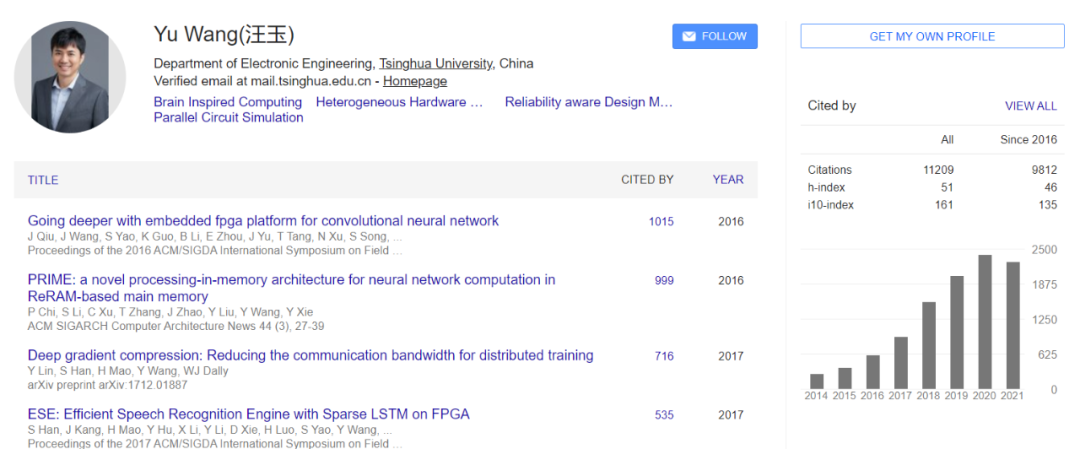Select the Heterogeneous Hardware interest tag

[399, 102]
